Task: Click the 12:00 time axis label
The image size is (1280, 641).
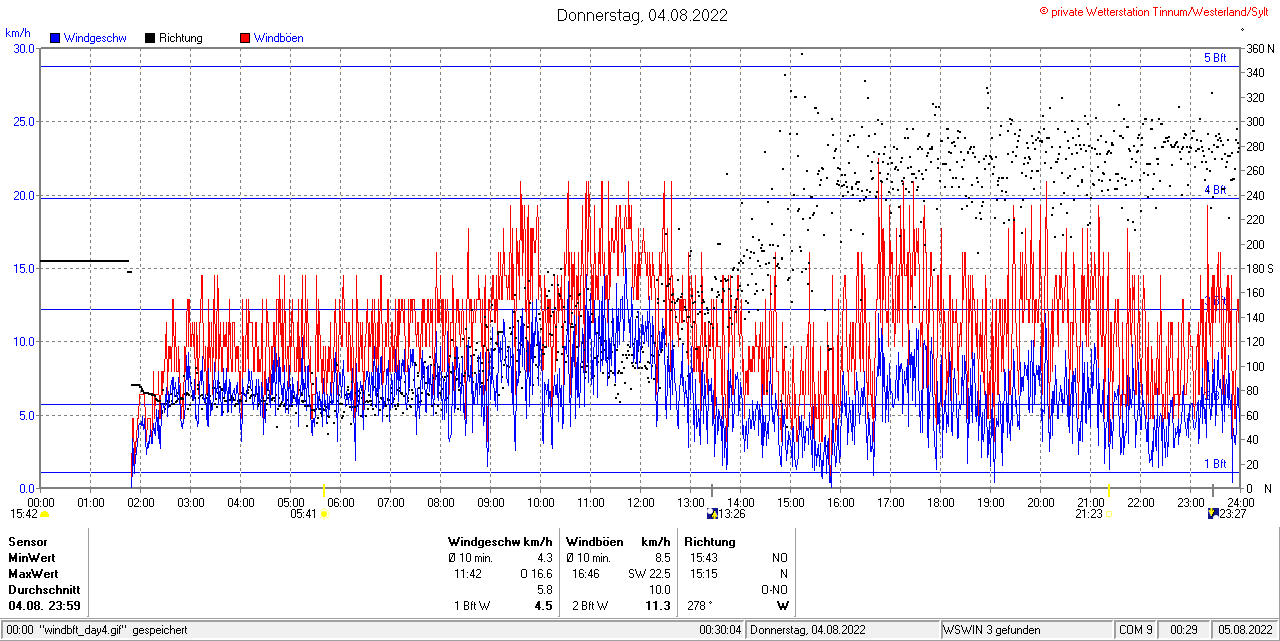Action: pyautogui.click(x=641, y=502)
